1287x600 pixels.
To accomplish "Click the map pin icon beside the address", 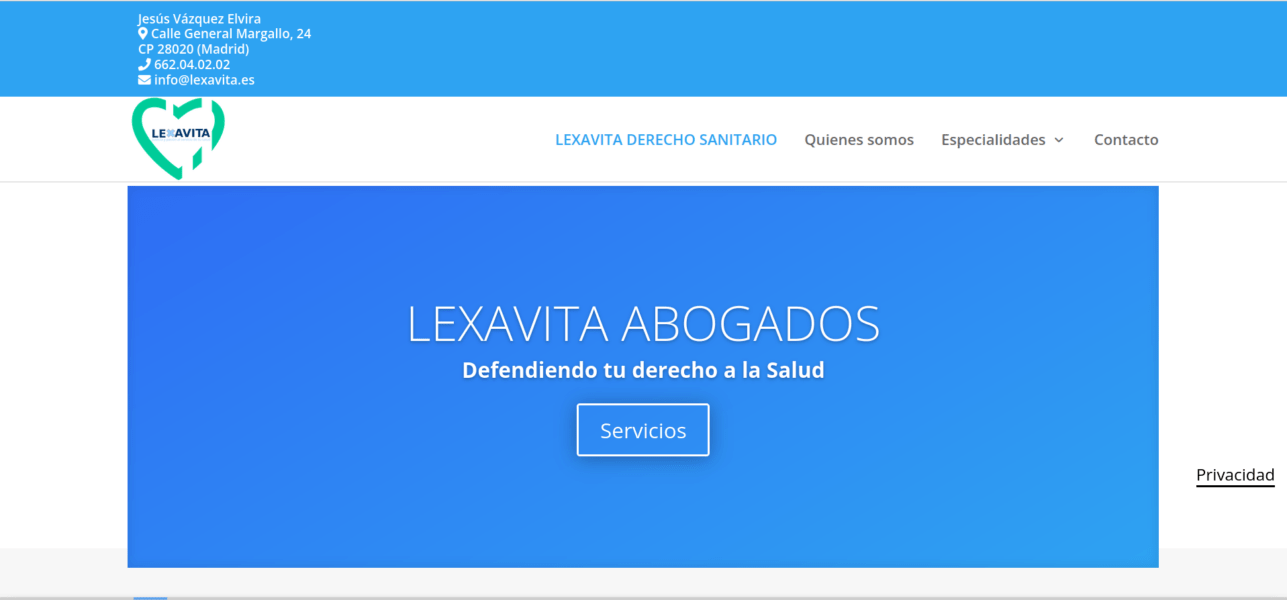I will tap(143, 33).
